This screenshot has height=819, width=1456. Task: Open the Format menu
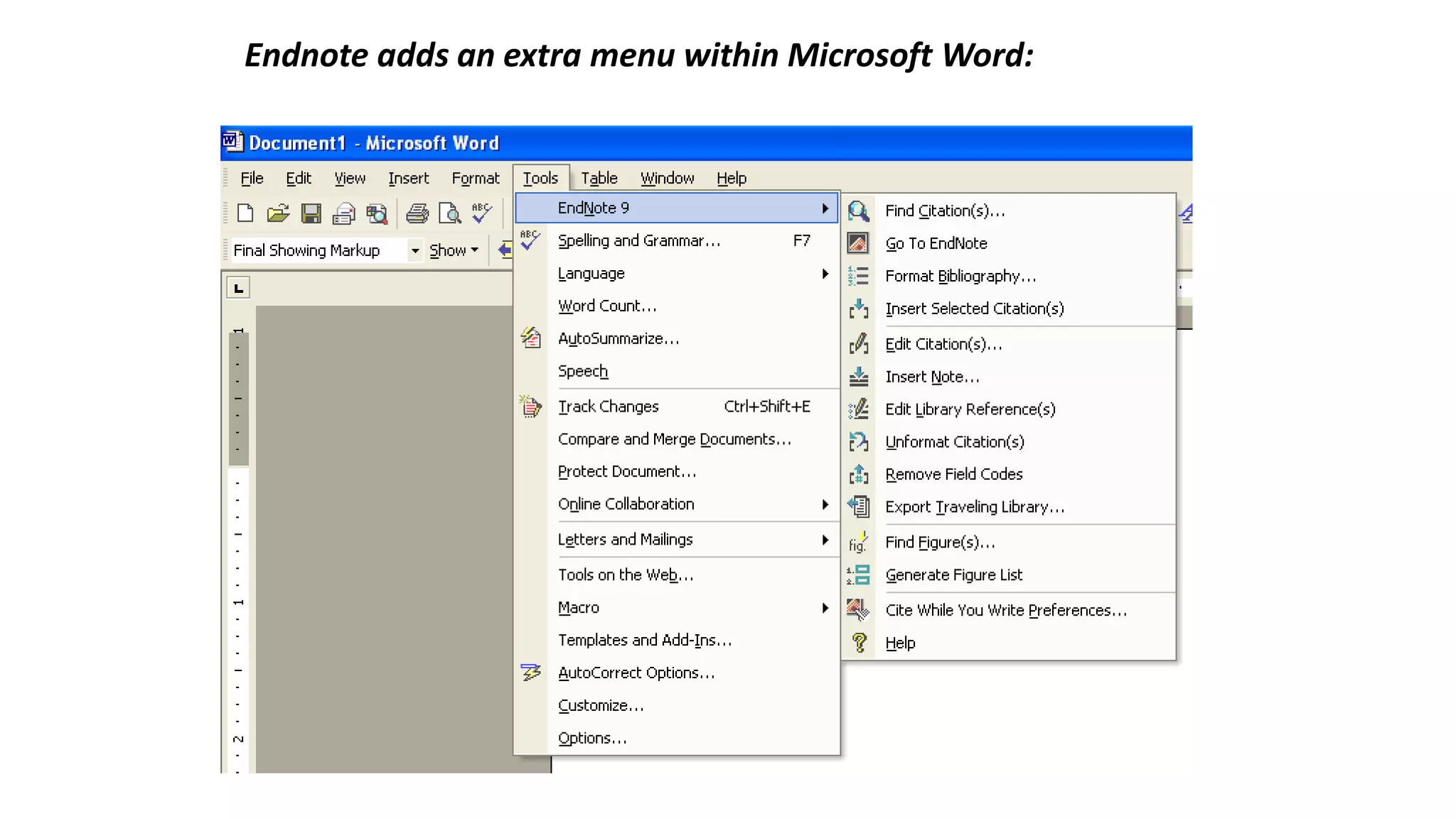(x=476, y=178)
